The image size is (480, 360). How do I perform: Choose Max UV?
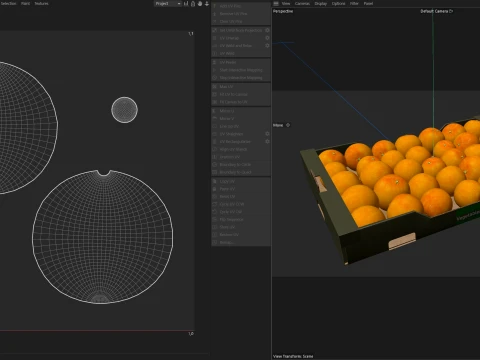241,87
